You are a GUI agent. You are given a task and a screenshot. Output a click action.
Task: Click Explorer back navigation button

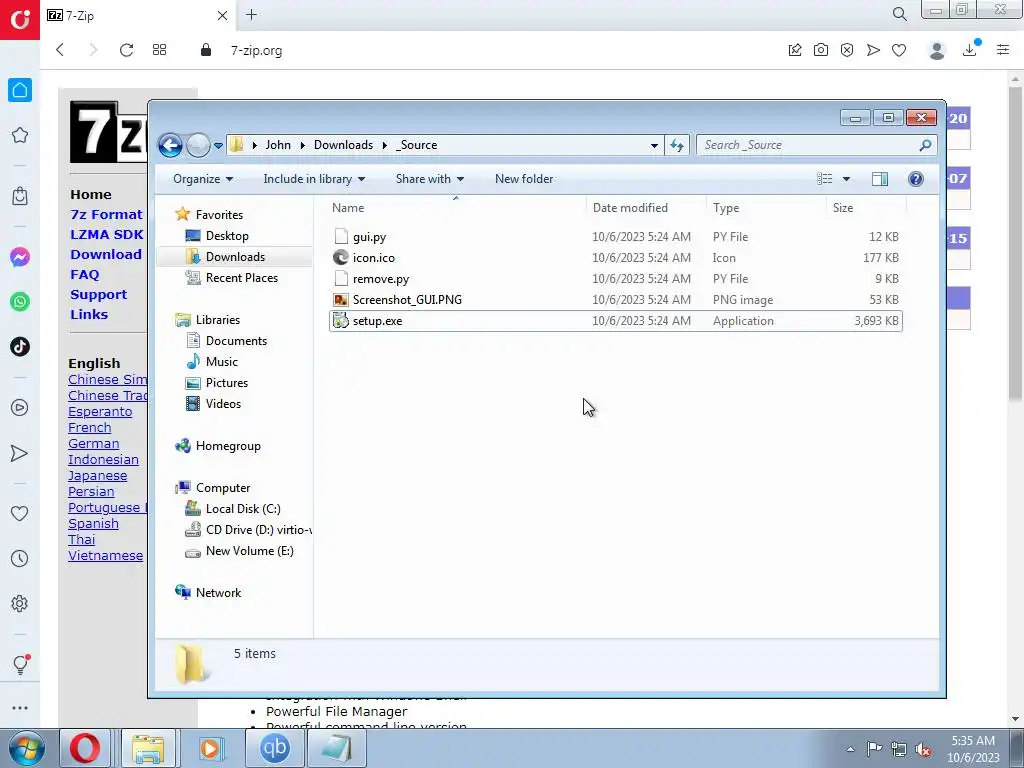(170, 145)
